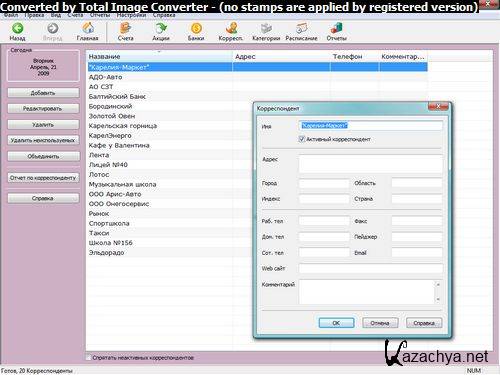This screenshot has width=500, height=375.
Task: Click the Дом. тел input field
Action: tap(324, 237)
